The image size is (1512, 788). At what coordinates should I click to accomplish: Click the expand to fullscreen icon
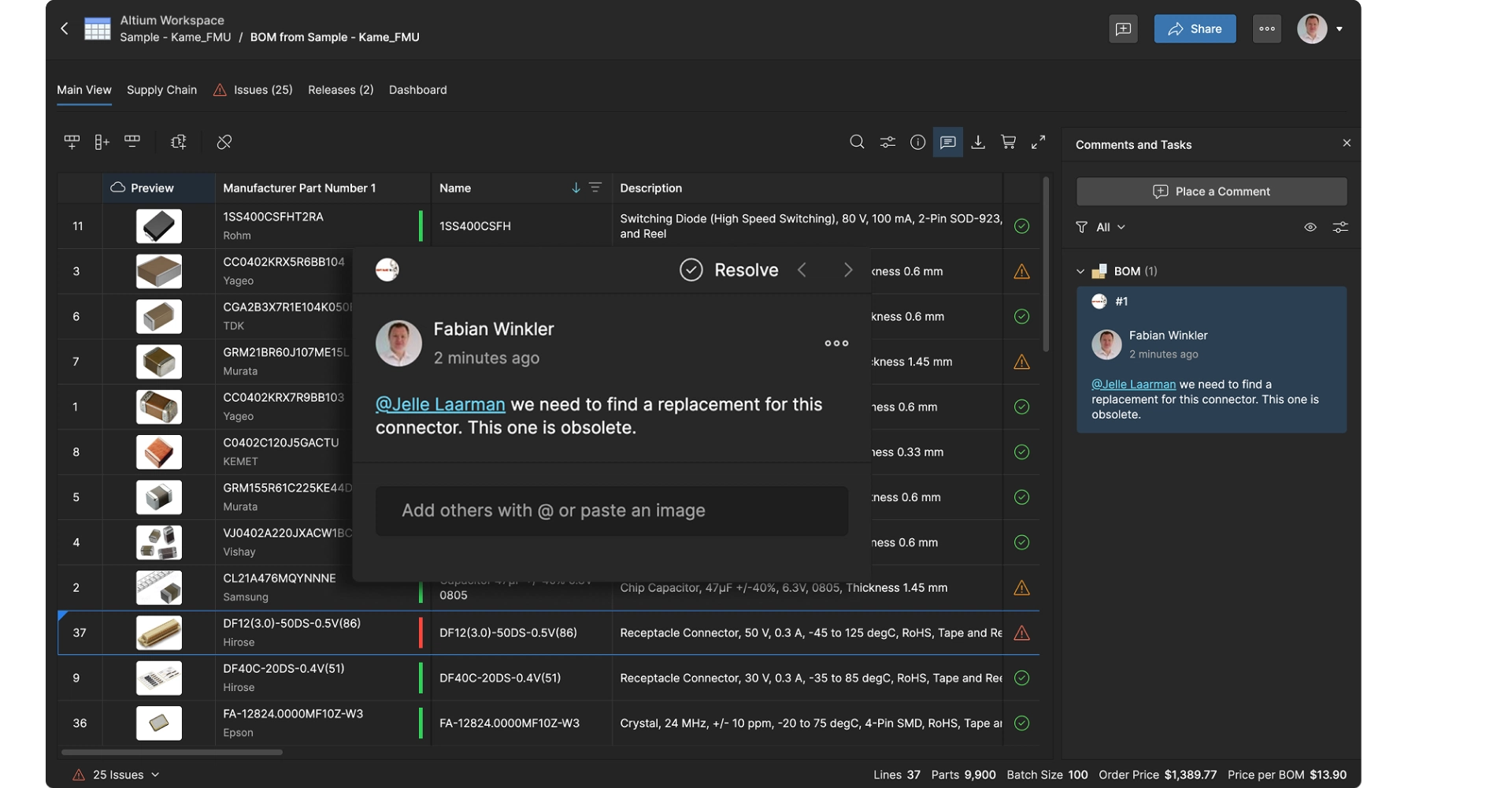pyautogui.click(x=1039, y=142)
